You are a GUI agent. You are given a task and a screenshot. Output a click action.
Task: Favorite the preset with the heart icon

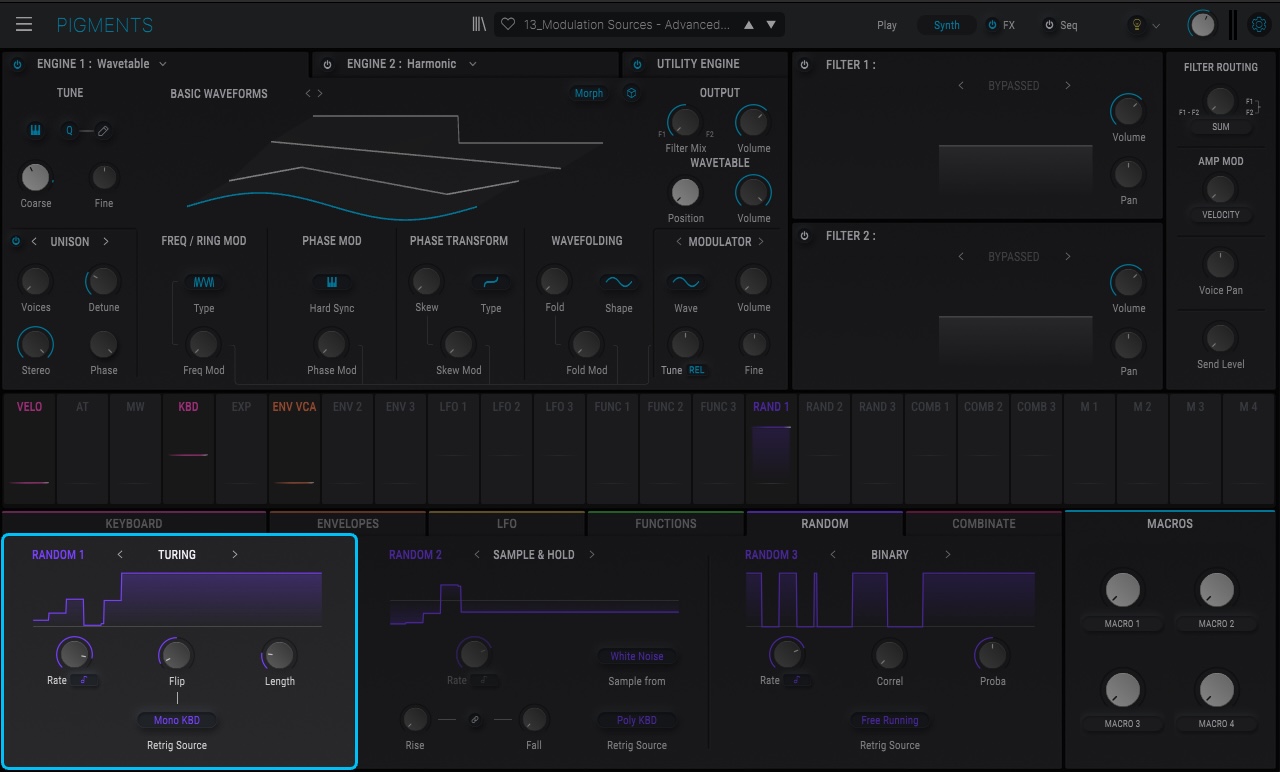508,25
